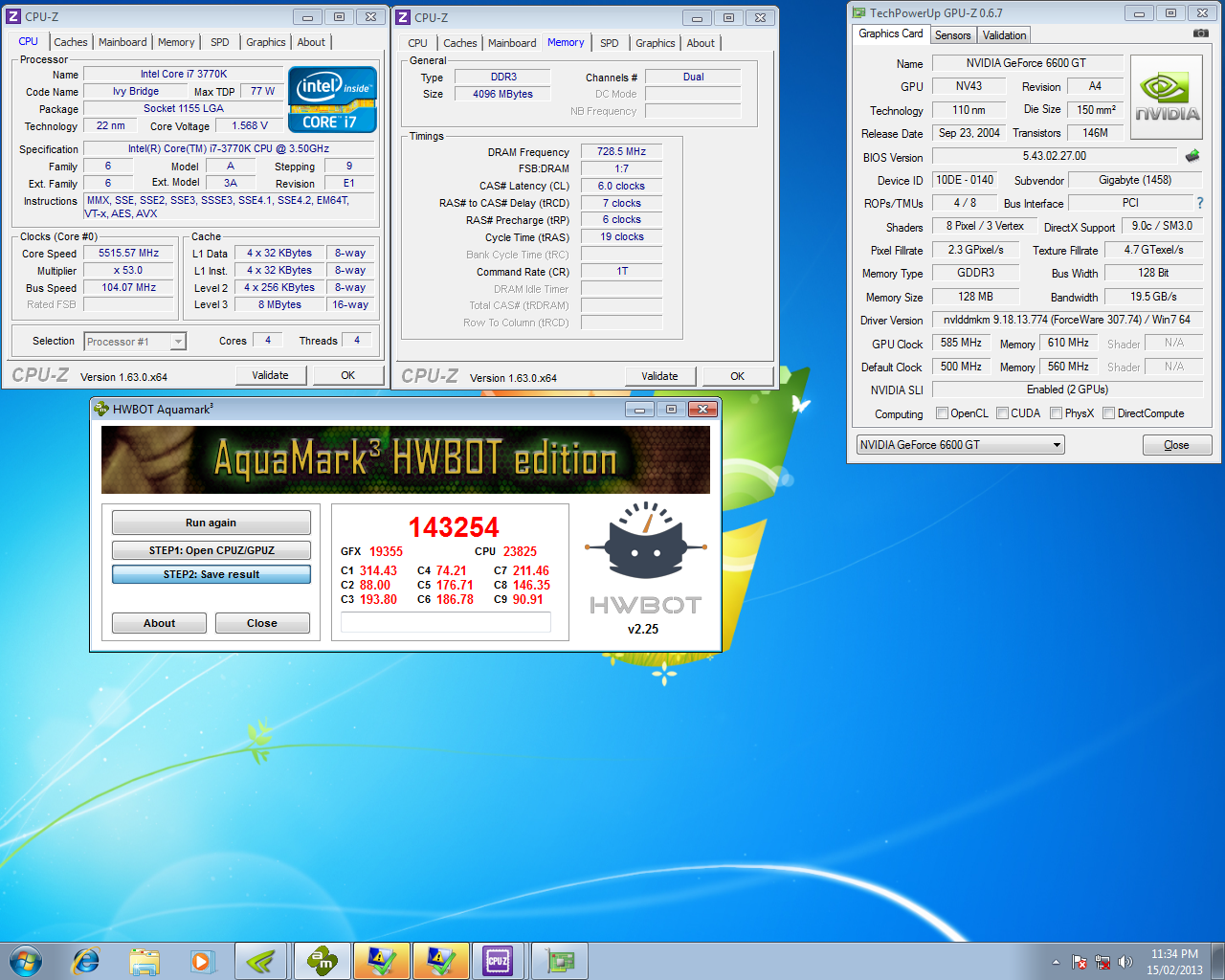This screenshot has height=980, width=1225.
Task: Toggle the CUDA checkbox
Action: point(1002,413)
